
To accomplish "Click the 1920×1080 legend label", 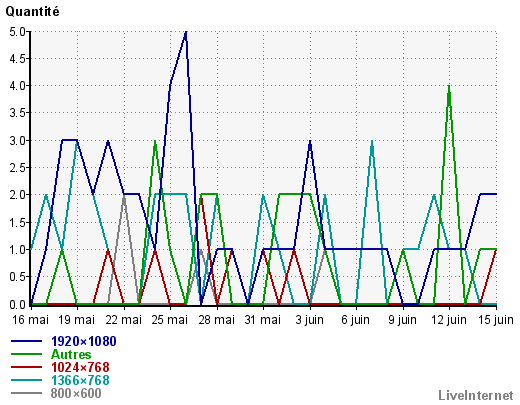I will tap(84, 341).
